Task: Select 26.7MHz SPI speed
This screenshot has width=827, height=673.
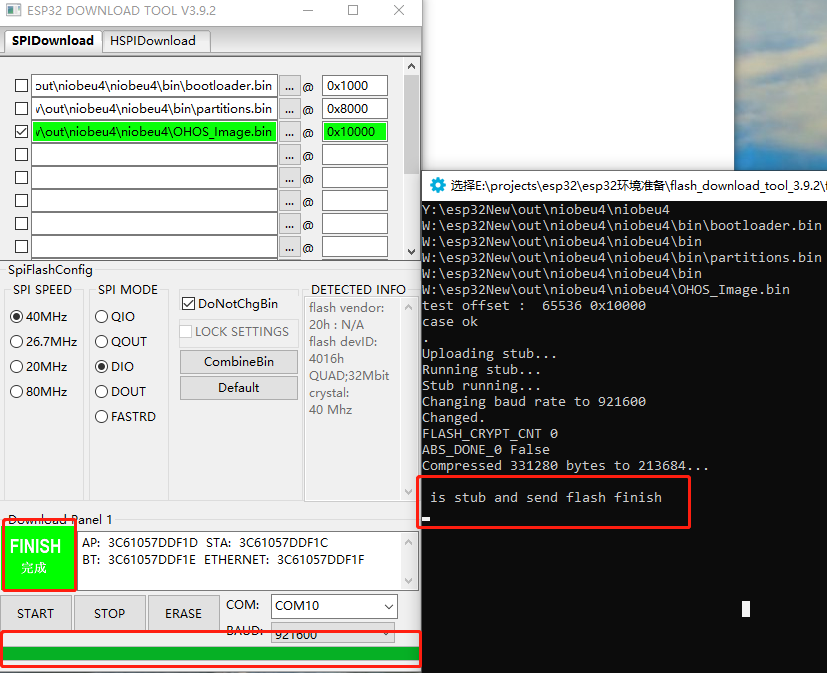Action: point(16,342)
